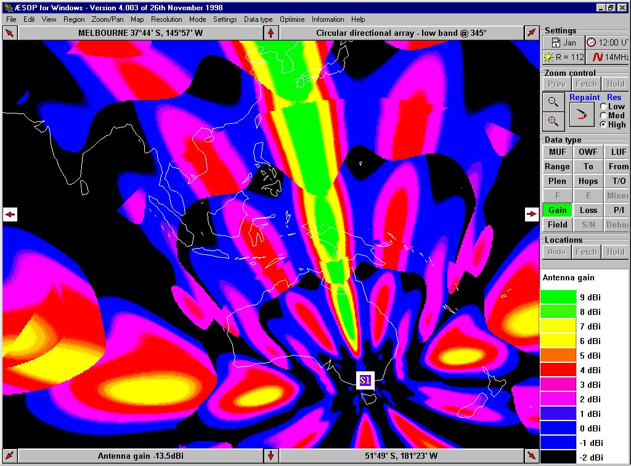Viewport: 631px width, 466px height.
Task: Click the 9 dBi green legend swatch
Action: coord(558,297)
